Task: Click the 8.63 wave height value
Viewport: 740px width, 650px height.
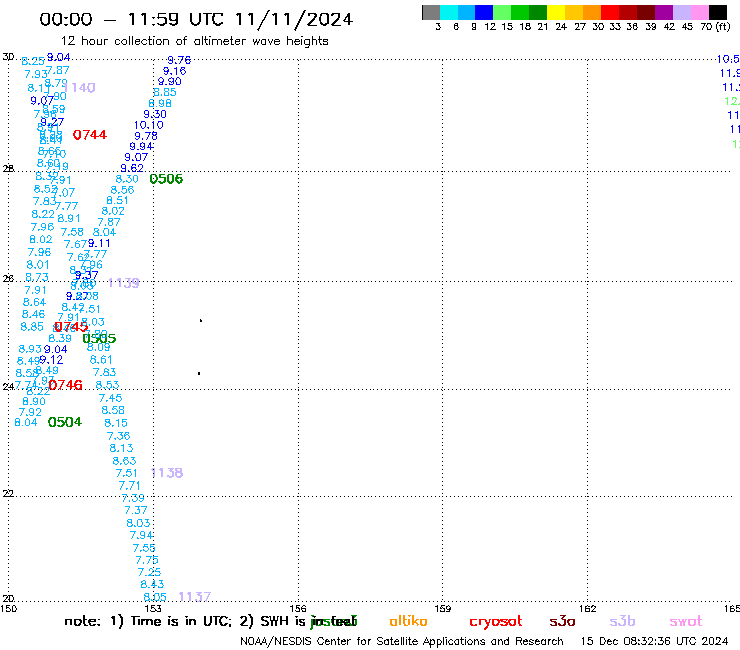Action: 124,461
